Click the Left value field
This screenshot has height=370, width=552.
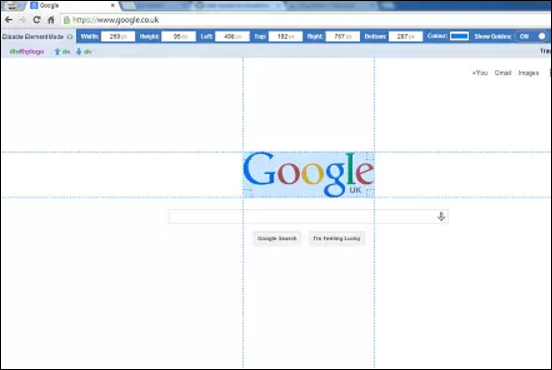coord(232,36)
